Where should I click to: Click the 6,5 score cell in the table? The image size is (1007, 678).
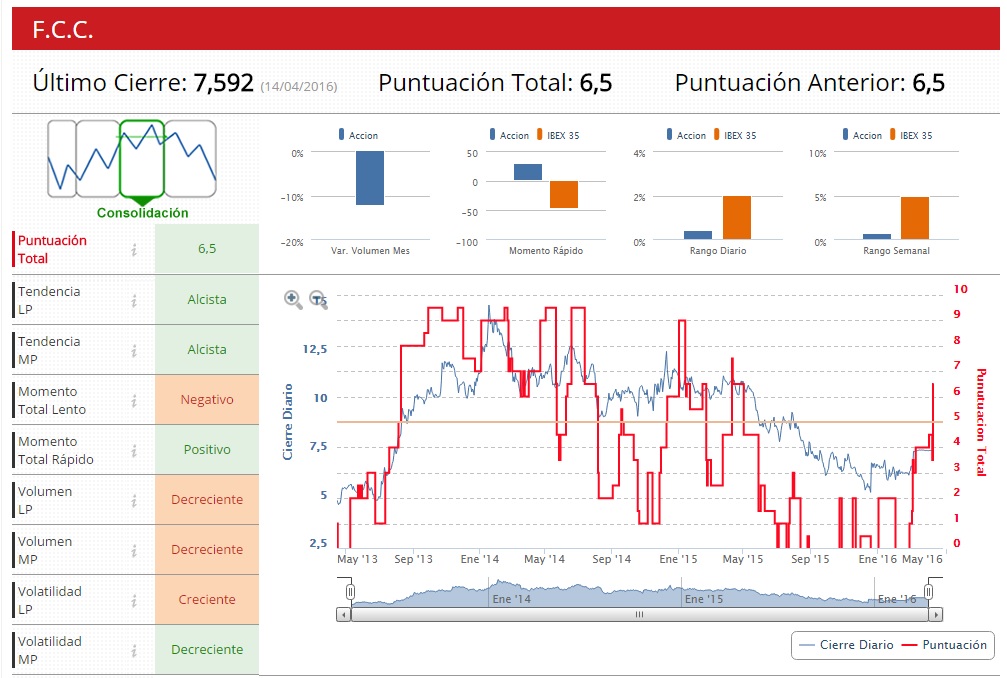coord(207,248)
